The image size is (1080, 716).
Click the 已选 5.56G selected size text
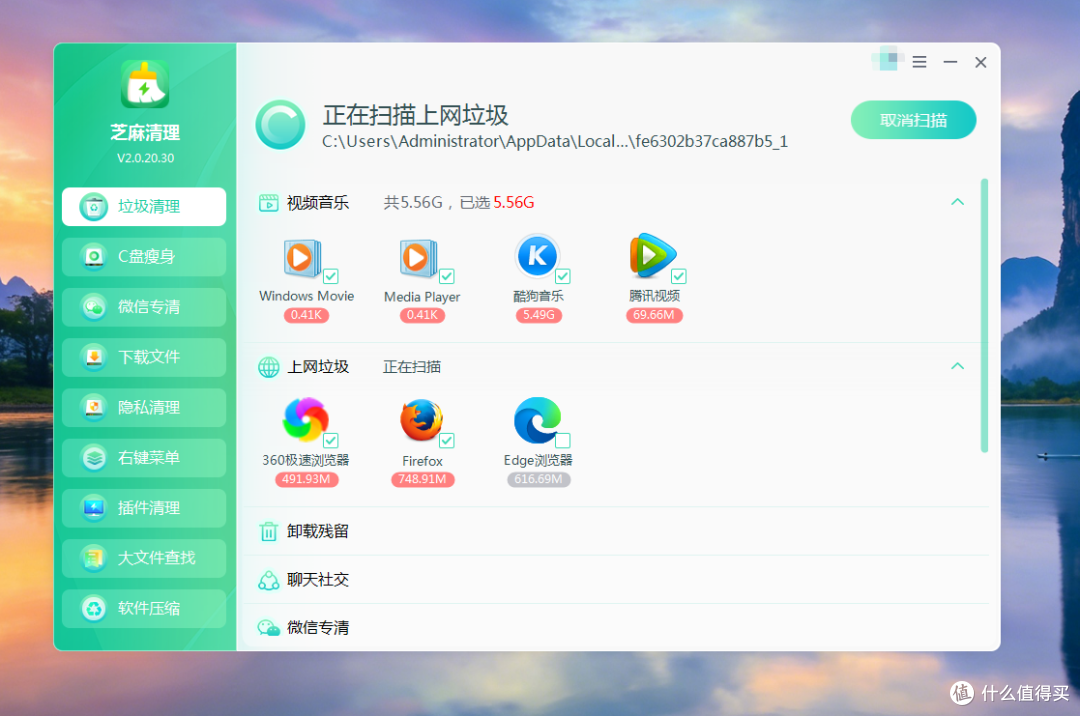tap(497, 202)
